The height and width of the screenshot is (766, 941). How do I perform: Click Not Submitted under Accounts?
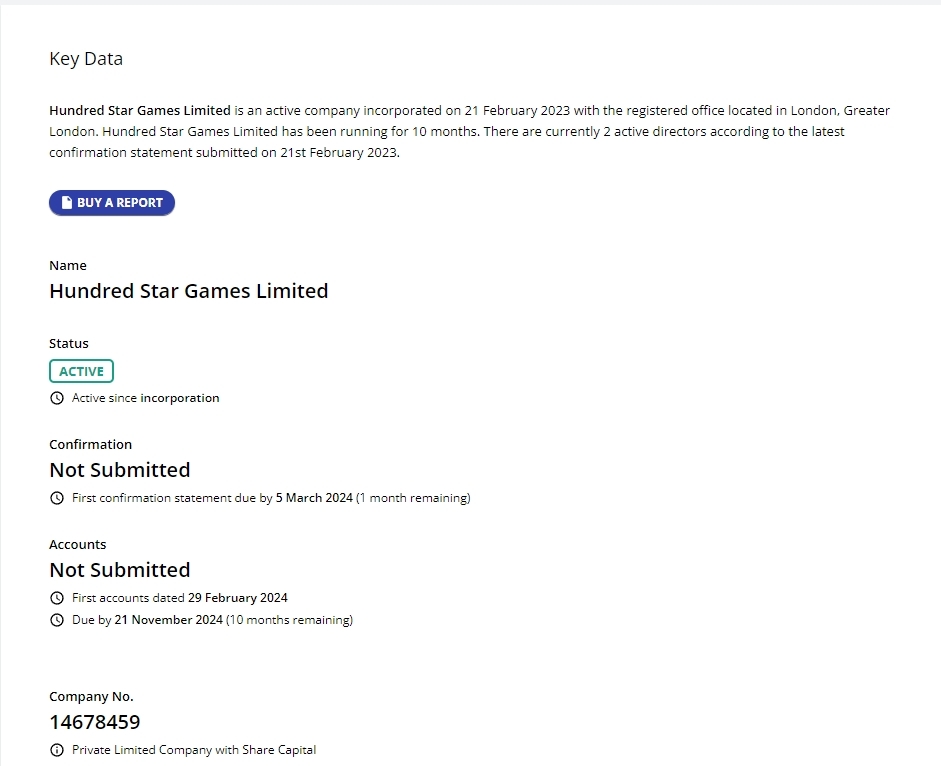coord(119,570)
